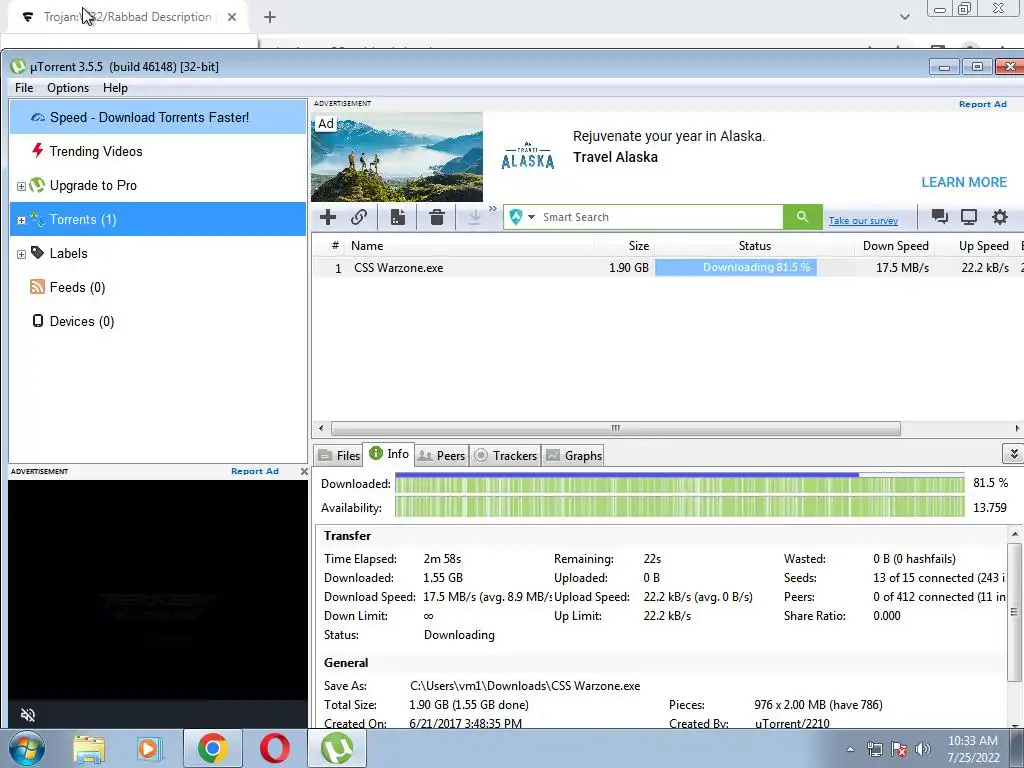This screenshot has width=1024, height=768.
Task: Click the Add Torrent from URL link icon
Action: coord(359,217)
